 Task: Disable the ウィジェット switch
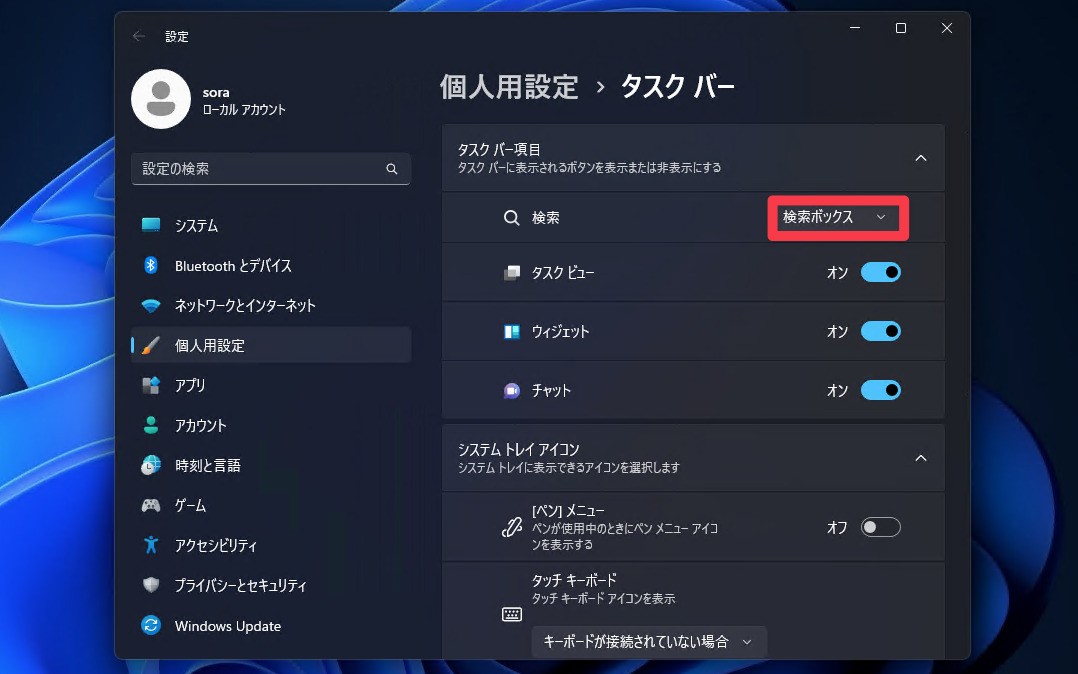[x=880, y=331]
